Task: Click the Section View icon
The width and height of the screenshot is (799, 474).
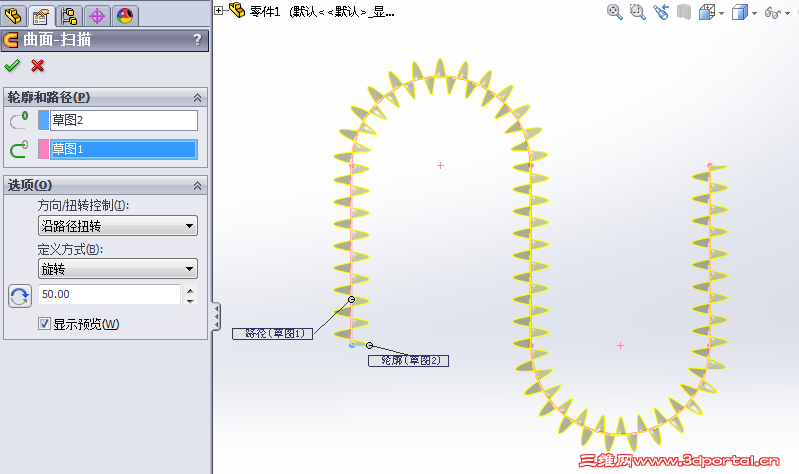Action: tap(684, 12)
